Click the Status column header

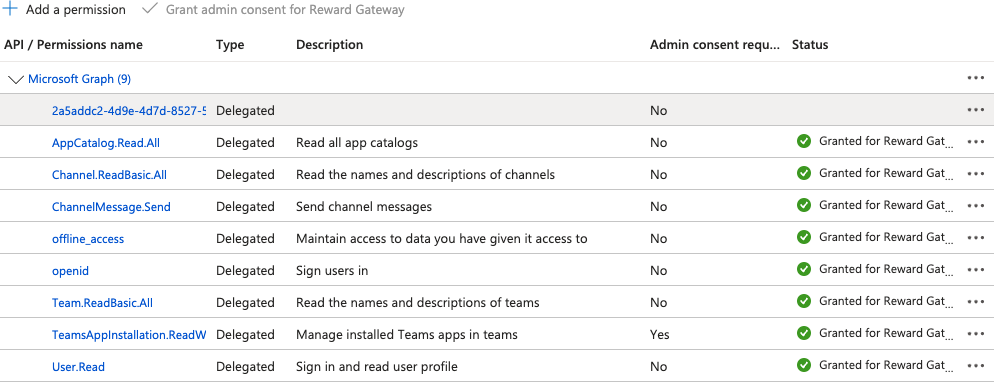[x=810, y=45]
